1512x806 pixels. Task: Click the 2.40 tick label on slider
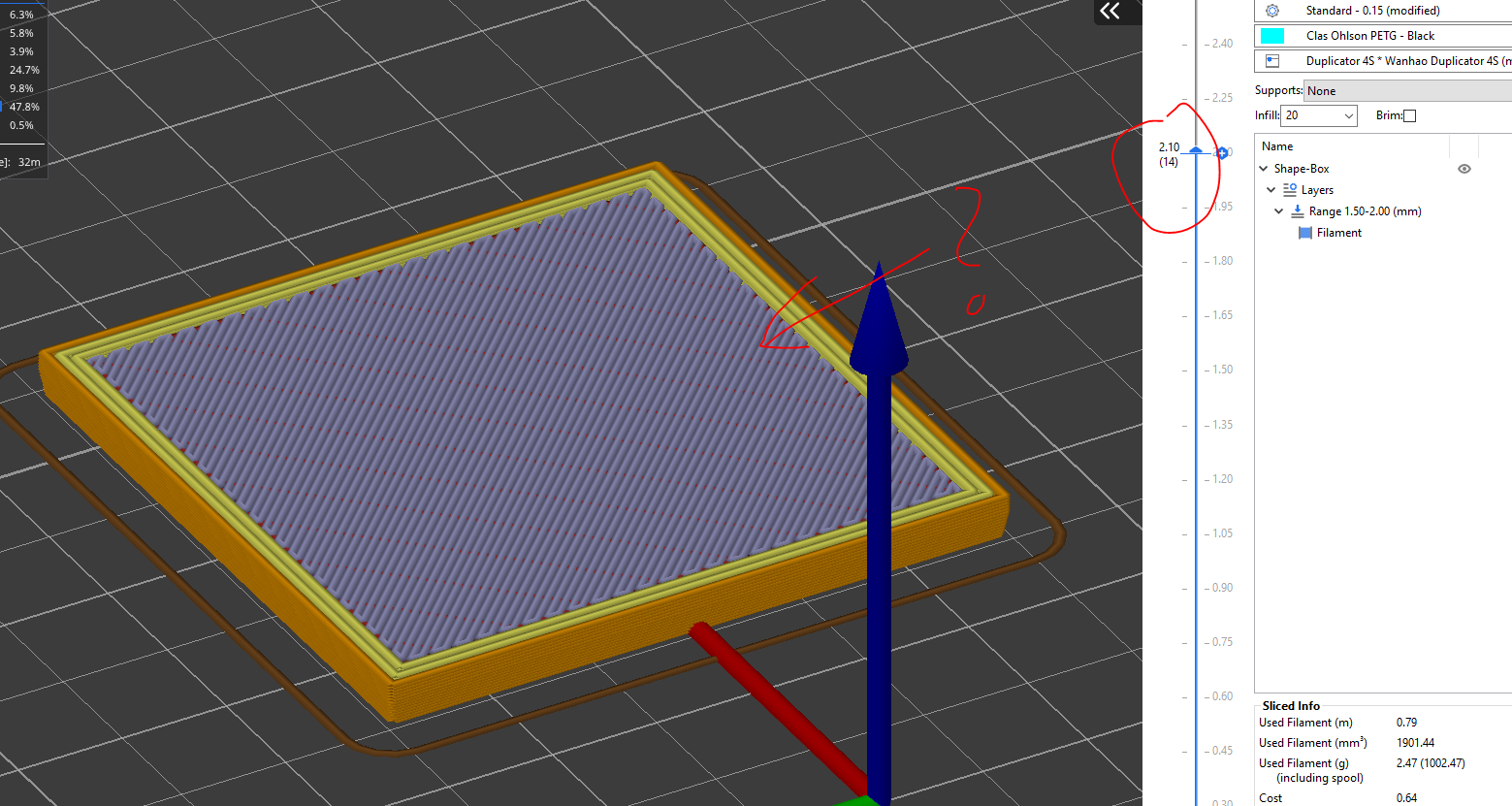tap(1222, 44)
